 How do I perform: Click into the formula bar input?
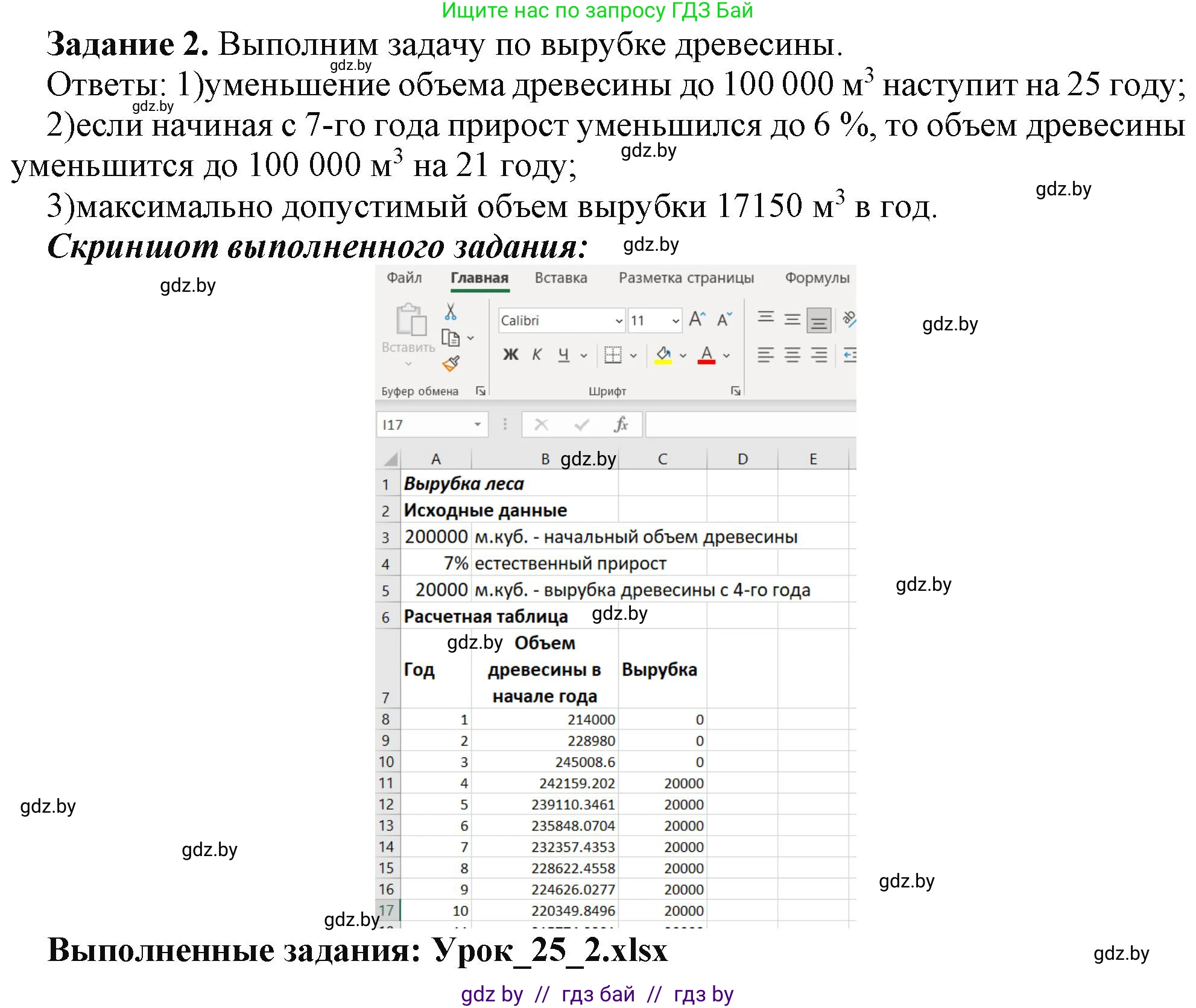click(x=751, y=424)
